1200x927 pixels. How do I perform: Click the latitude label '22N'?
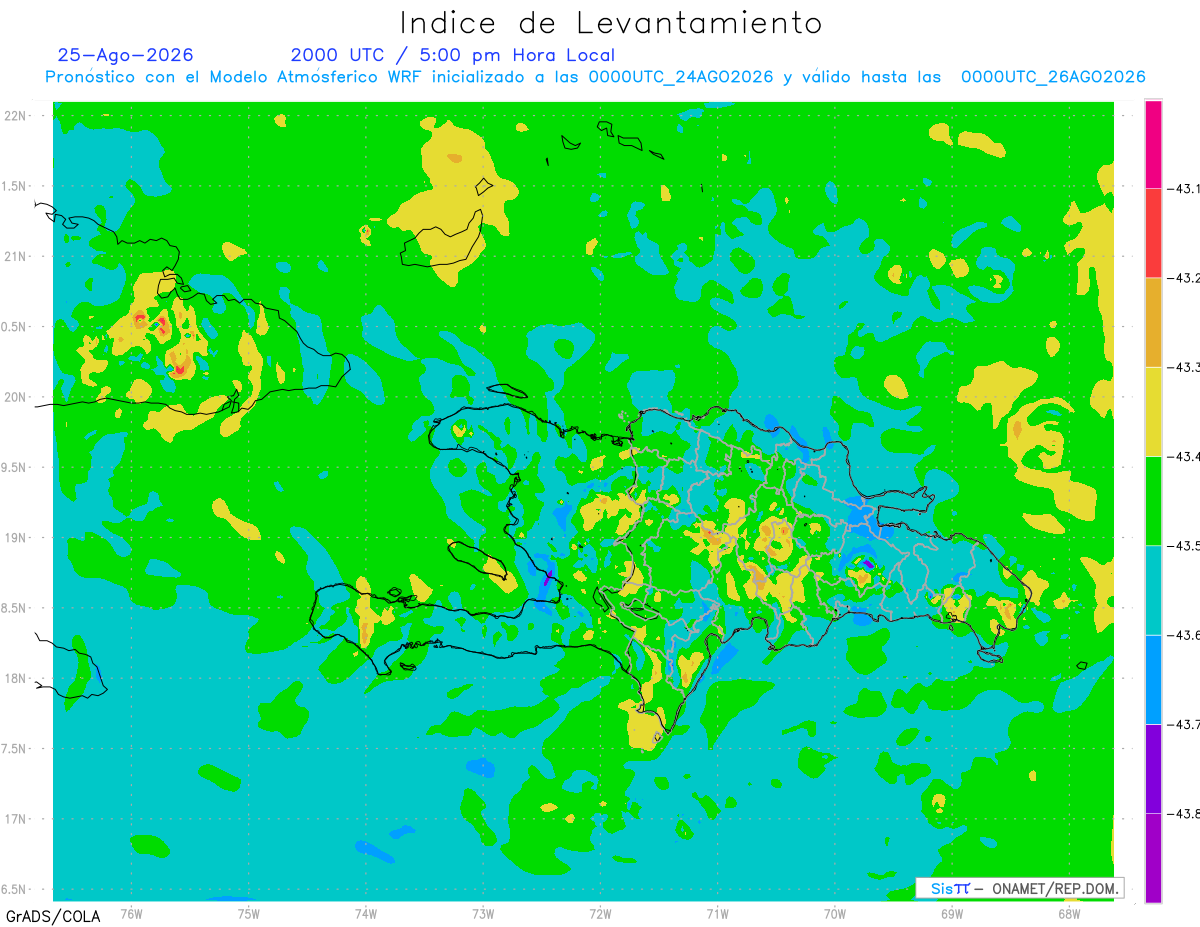pyautogui.click(x=16, y=116)
